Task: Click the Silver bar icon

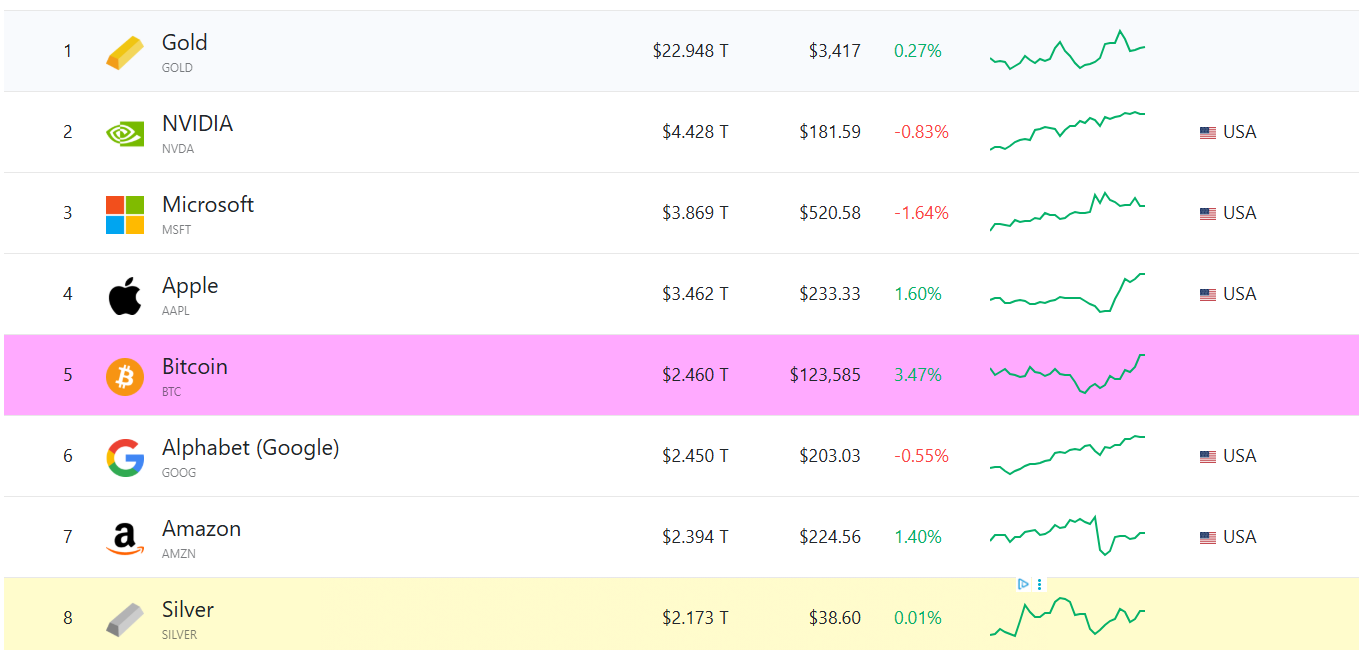Action: click(125, 620)
